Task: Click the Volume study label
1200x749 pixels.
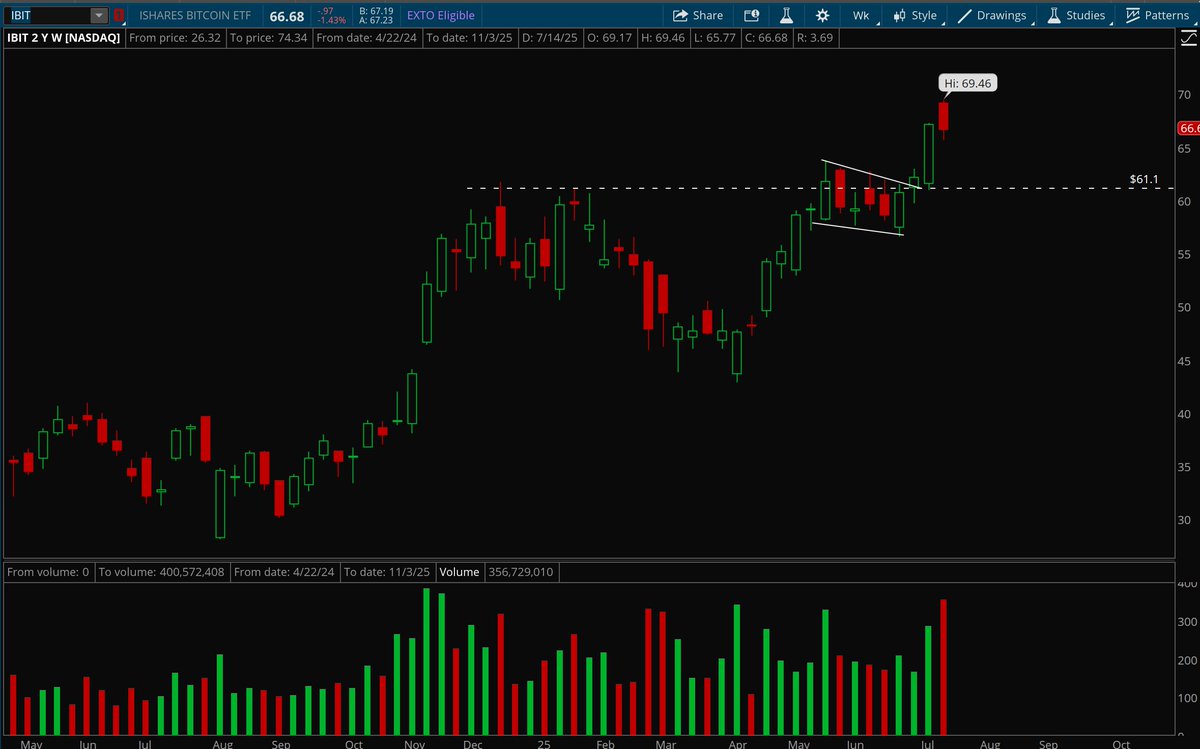Action: (x=459, y=572)
